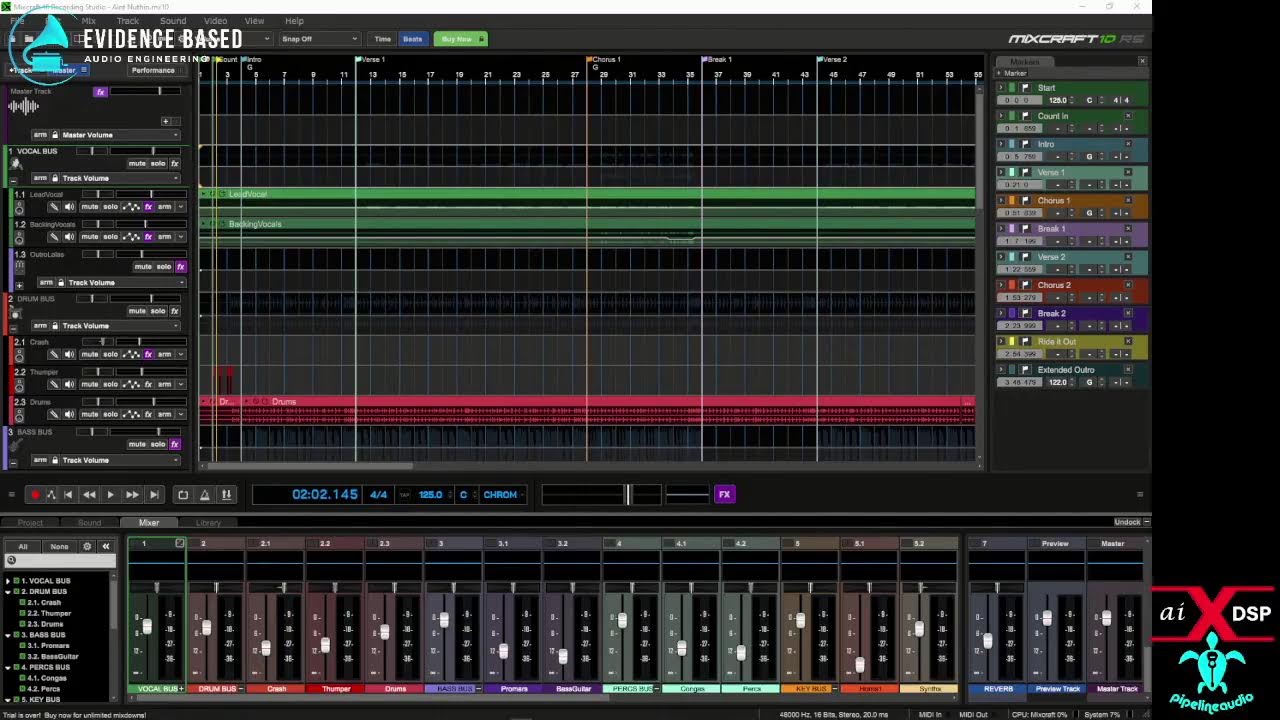Rewind to start in transport
Image resolution: width=1280 pixels, height=720 pixels.
[x=68, y=494]
